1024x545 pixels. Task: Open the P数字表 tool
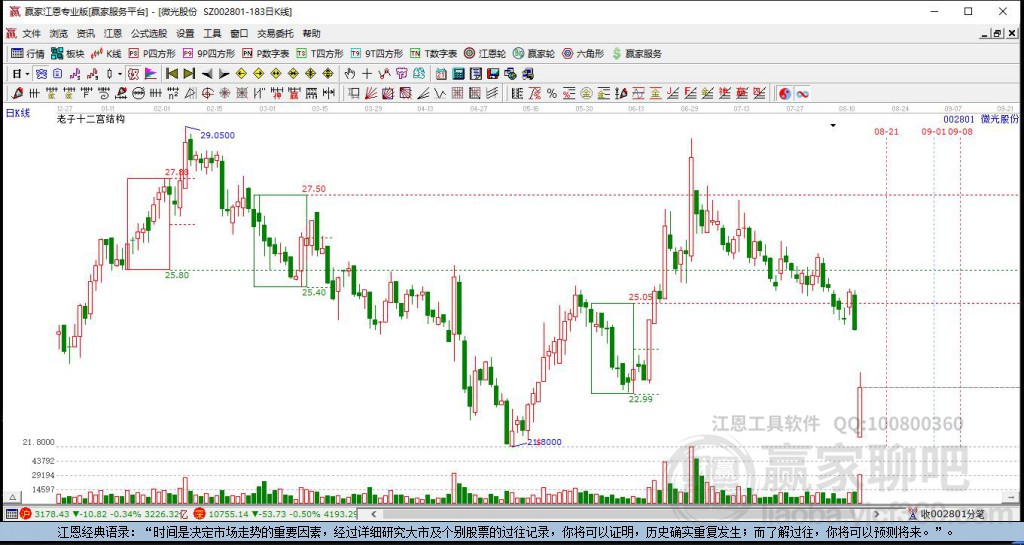click(x=266, y=54)
